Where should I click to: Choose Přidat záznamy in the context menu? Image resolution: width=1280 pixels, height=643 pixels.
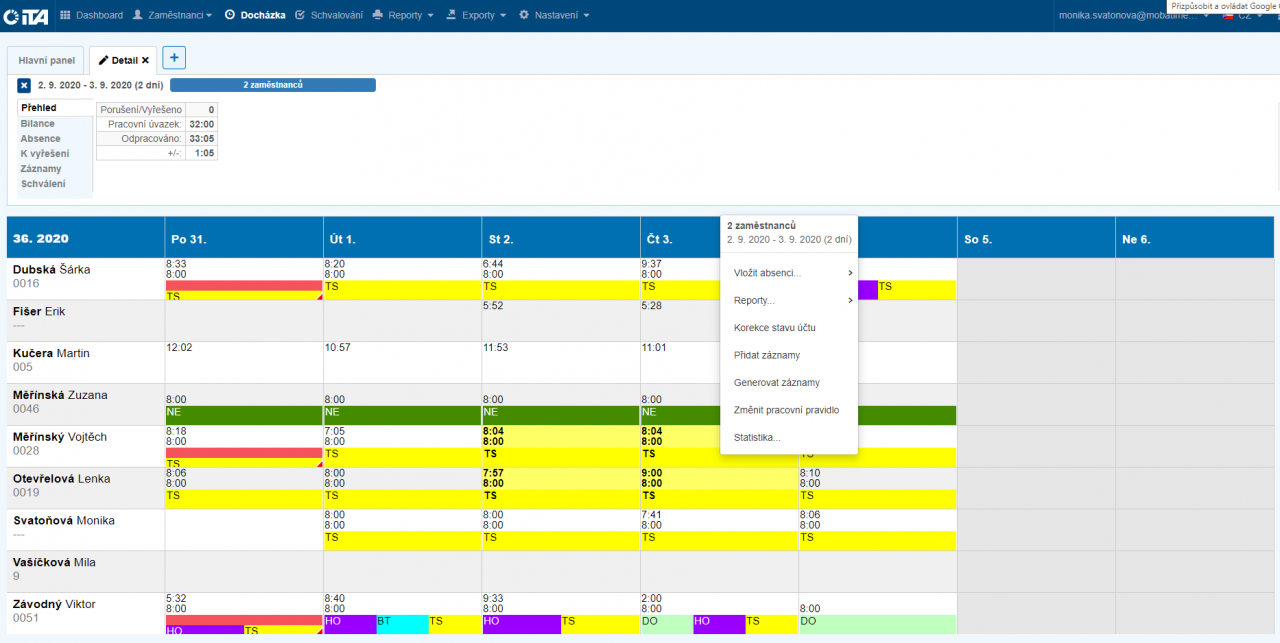pyautogui.click(x=766, y=355)
